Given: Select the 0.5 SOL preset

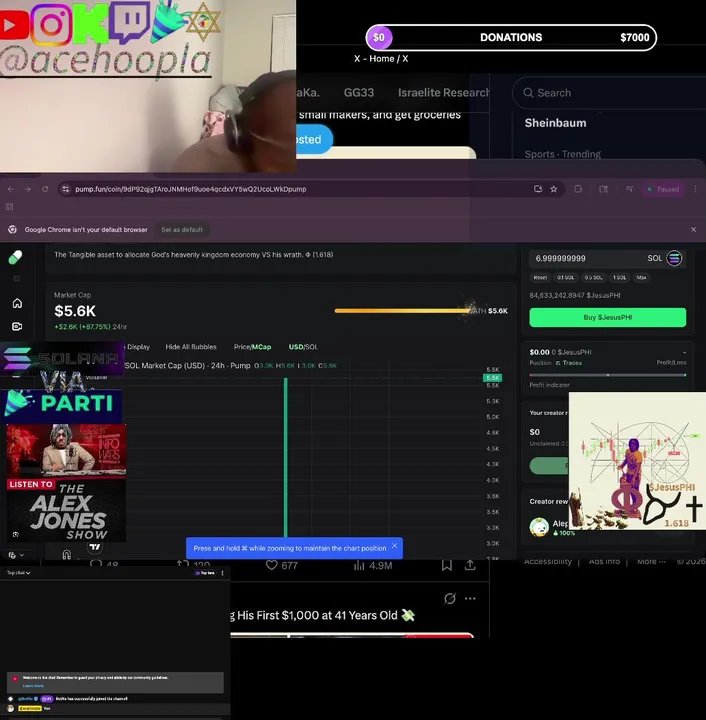Looking at the screenshot, I should pyautogui.click(x=593, y=278).
